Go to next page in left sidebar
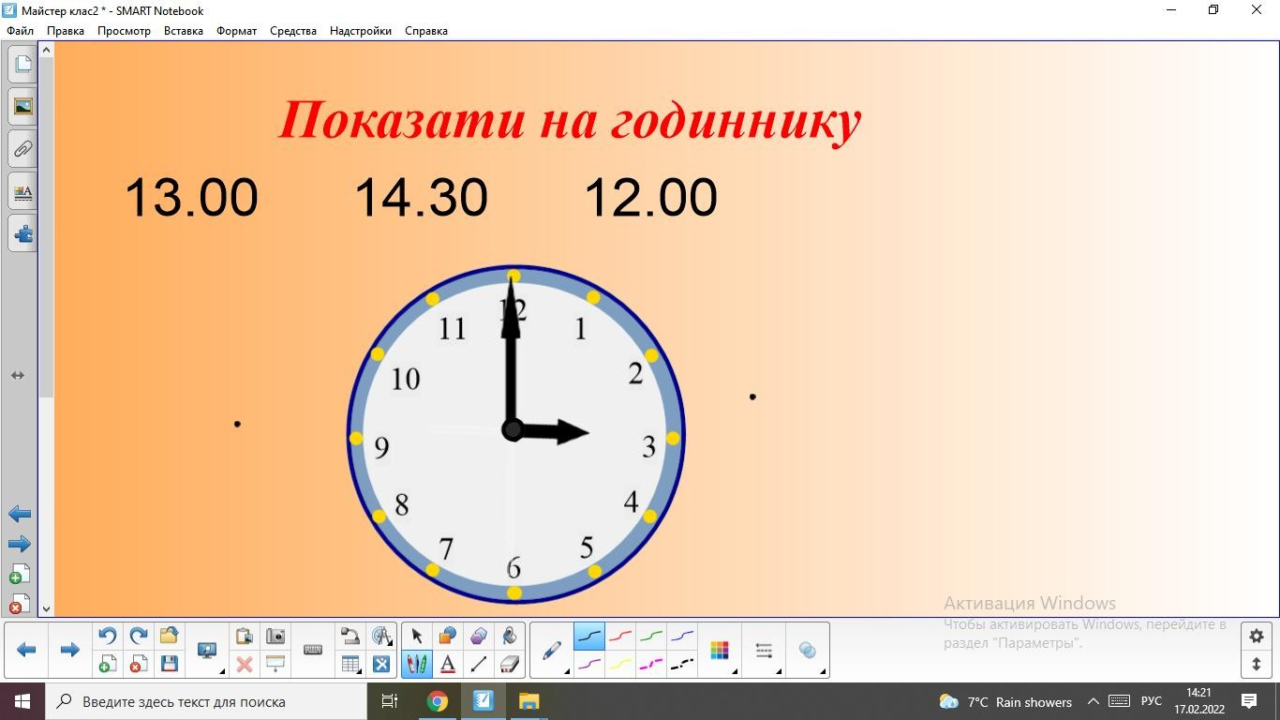Screen dimensions: 1280x720 click(x=19, y=544)
